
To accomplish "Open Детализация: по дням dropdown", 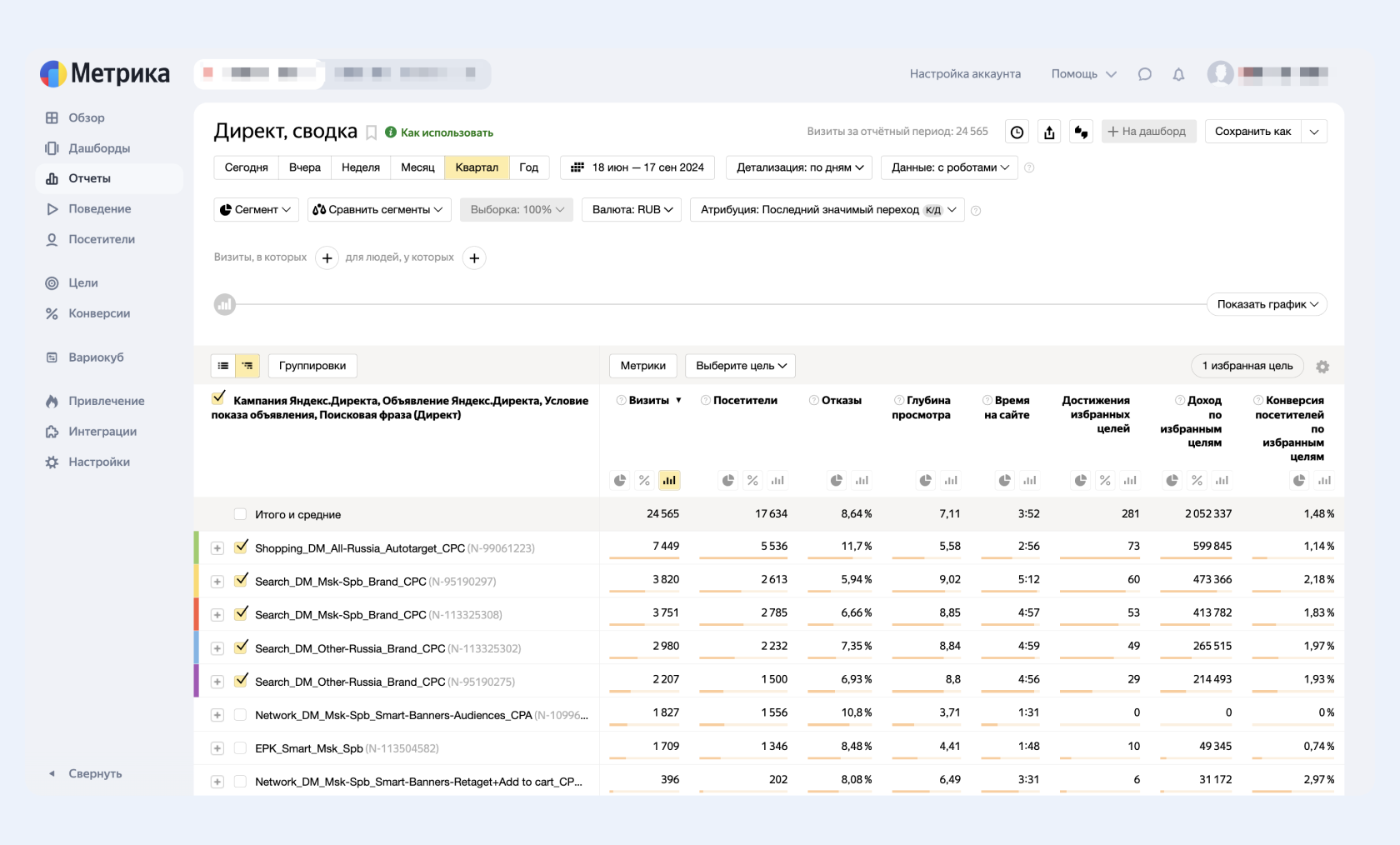I will pos(799,167).
